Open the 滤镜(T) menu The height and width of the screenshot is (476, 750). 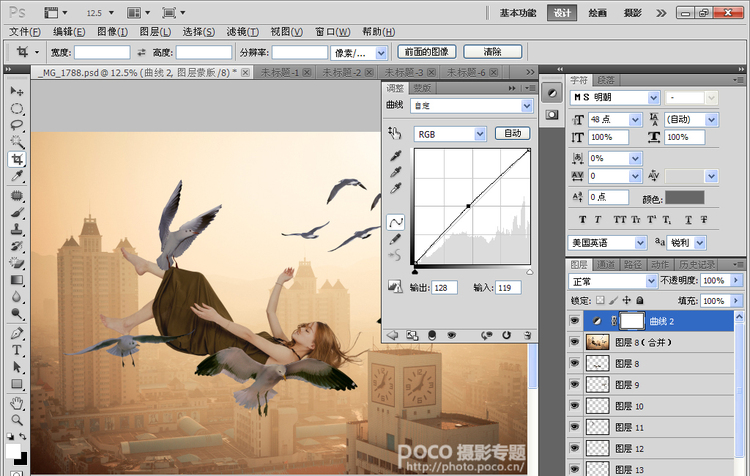click(243, 32)
